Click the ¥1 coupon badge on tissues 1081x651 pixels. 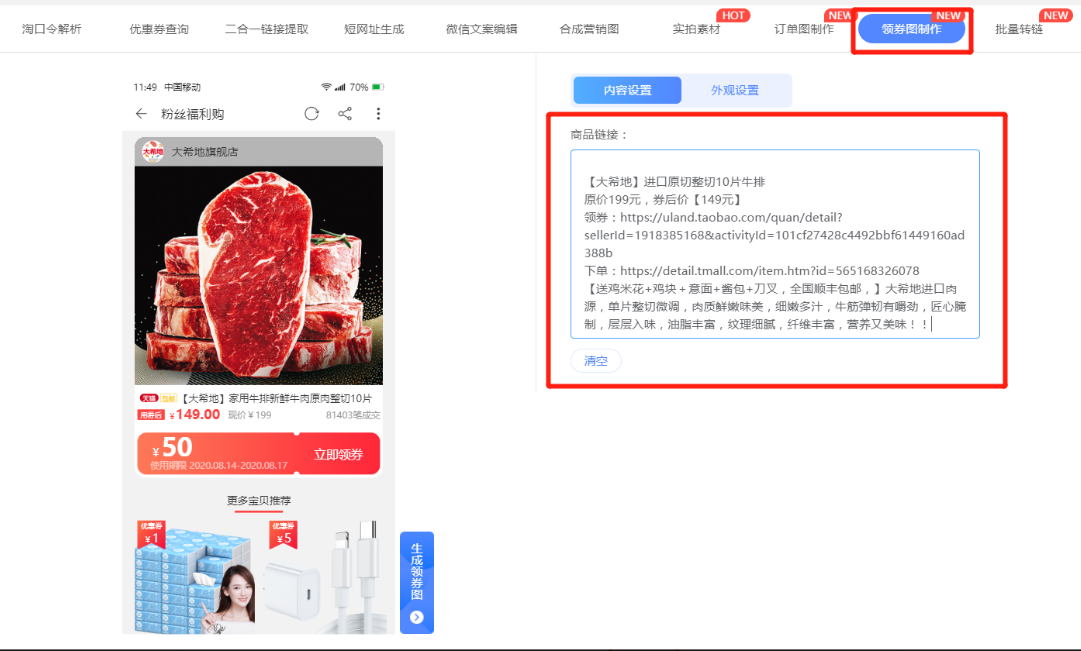[x=152, y=534]
